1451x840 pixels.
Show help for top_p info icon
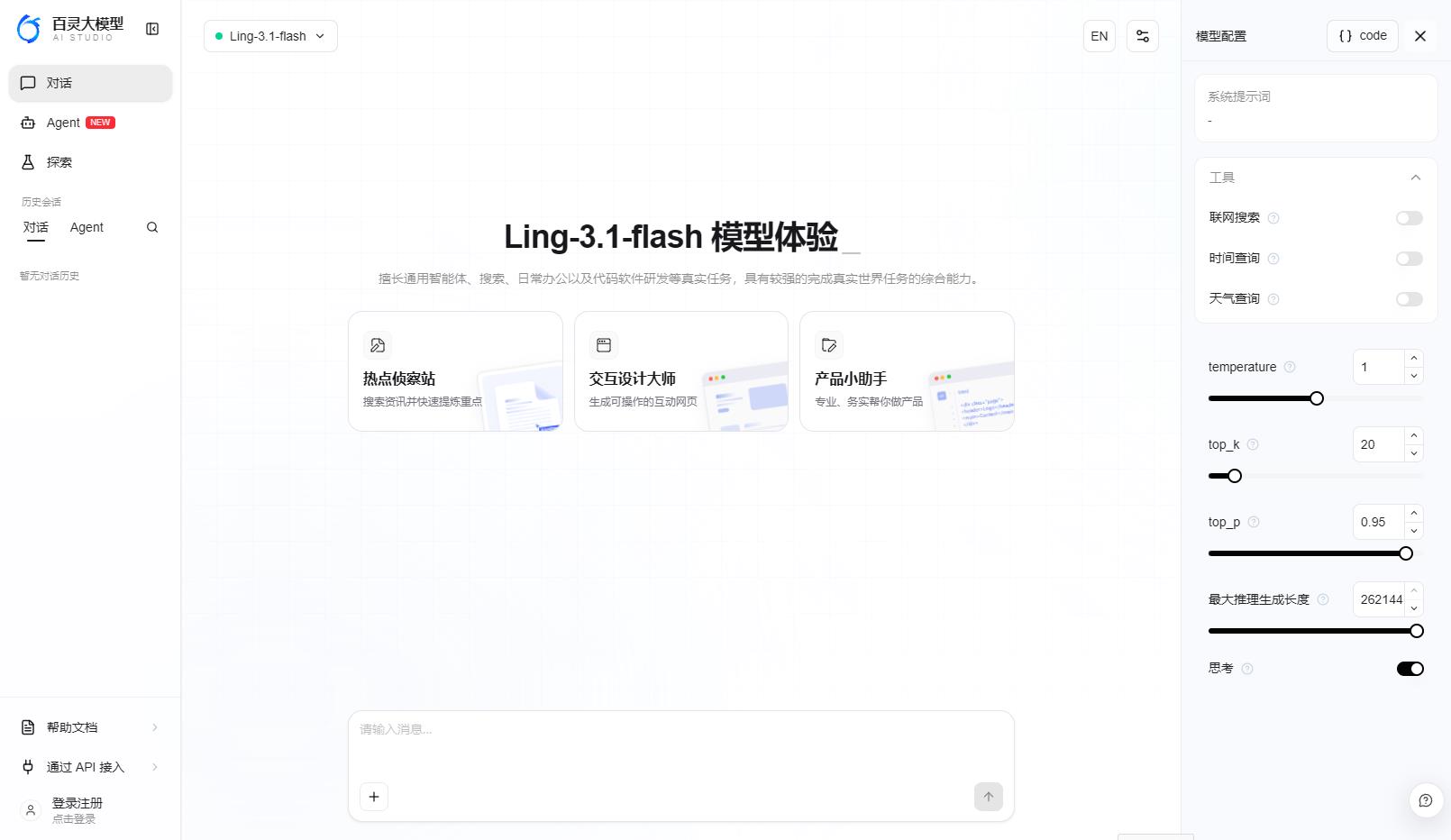coord(1254,522)
